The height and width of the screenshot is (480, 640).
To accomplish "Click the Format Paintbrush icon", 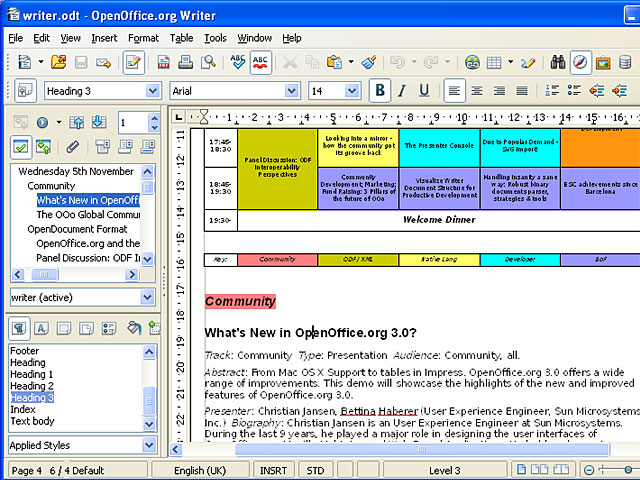I will [x=369, y=62].
